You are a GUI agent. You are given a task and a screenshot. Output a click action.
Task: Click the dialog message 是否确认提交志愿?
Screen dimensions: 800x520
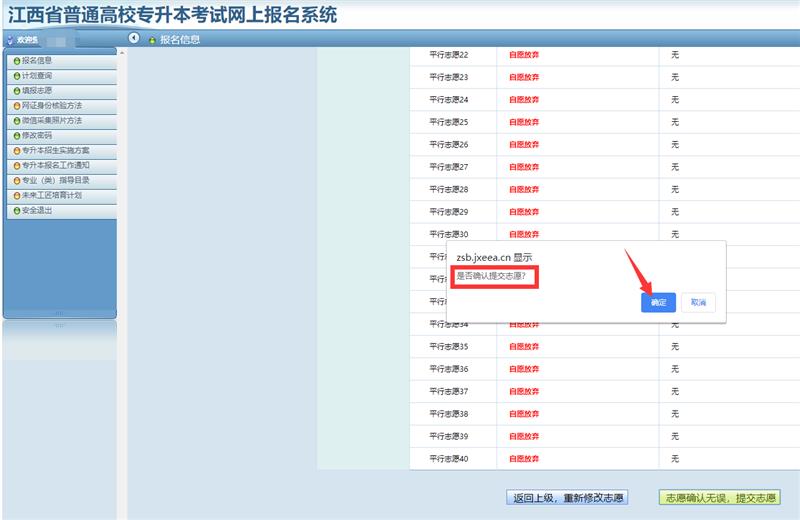pos(491,276)
